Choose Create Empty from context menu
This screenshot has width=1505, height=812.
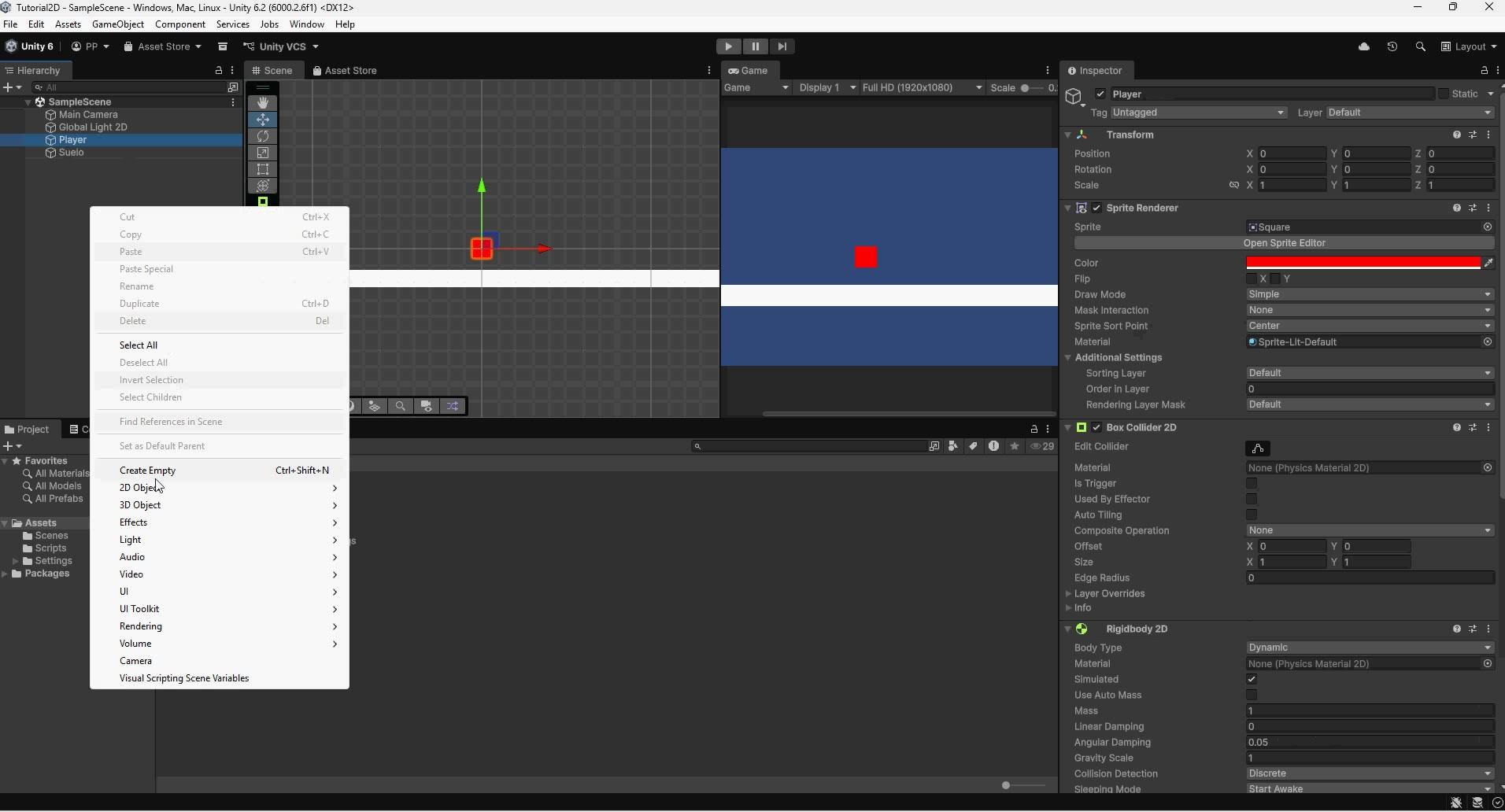147,471
